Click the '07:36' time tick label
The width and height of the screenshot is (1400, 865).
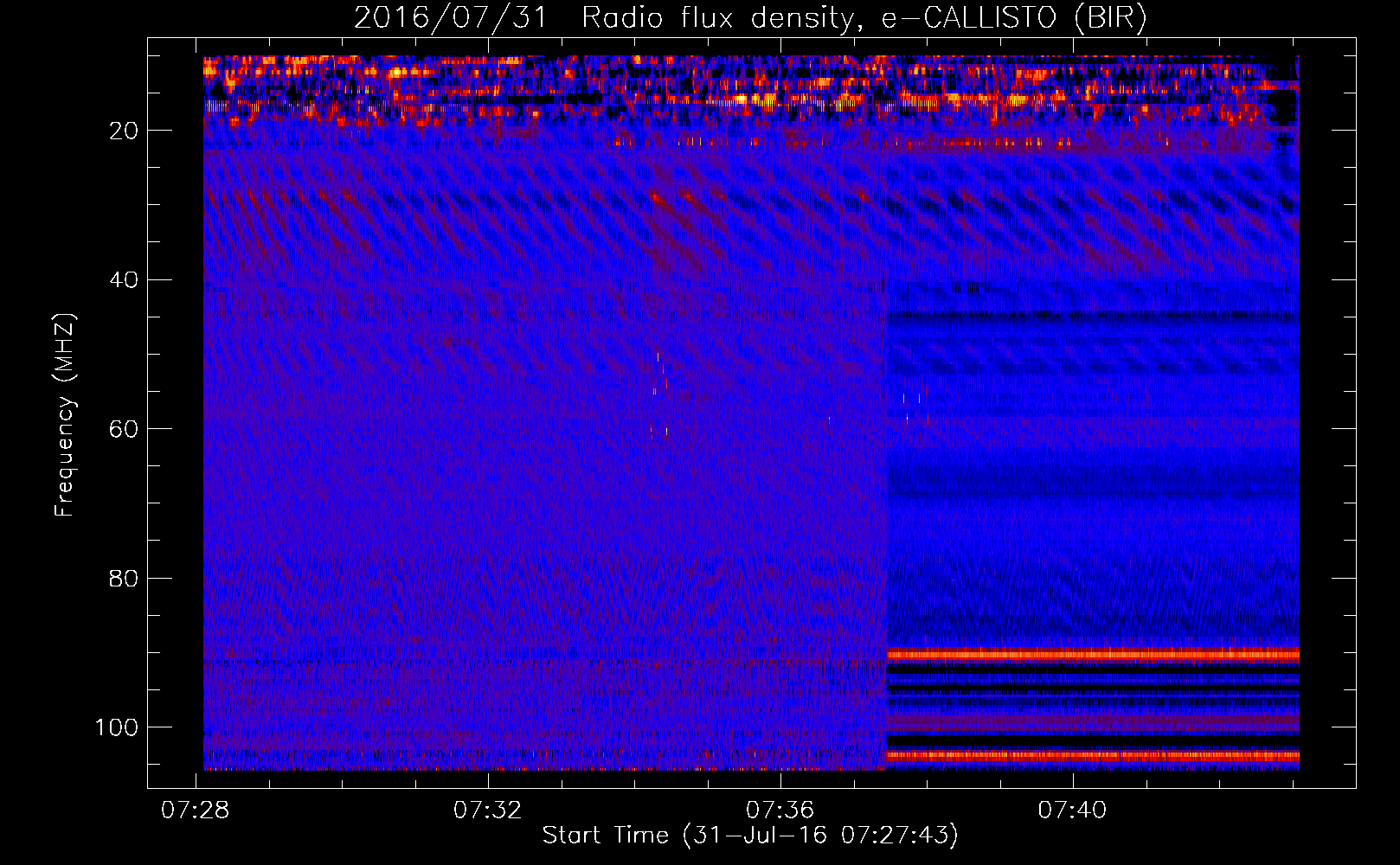(780, 811)
